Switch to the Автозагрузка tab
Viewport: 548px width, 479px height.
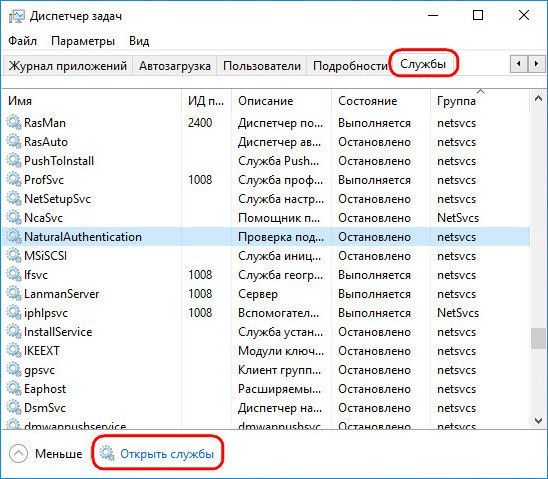coord(175,65)
